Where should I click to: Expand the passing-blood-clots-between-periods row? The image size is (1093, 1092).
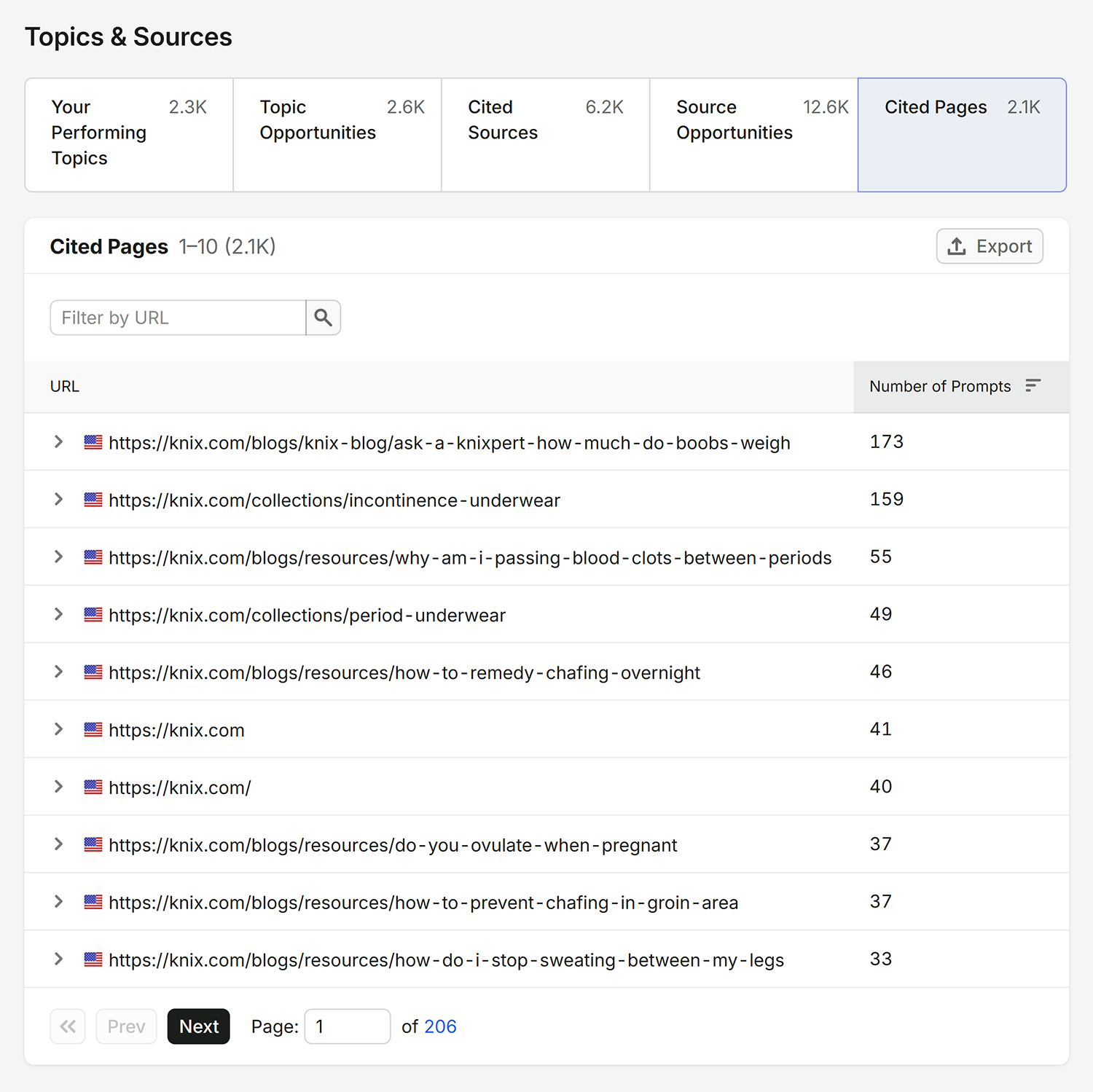58,557
